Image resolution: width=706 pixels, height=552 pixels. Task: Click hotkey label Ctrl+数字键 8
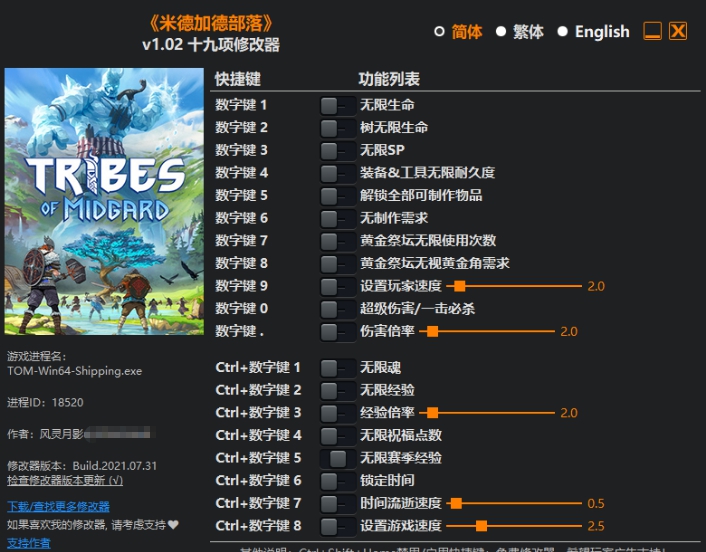coord(258,525)
